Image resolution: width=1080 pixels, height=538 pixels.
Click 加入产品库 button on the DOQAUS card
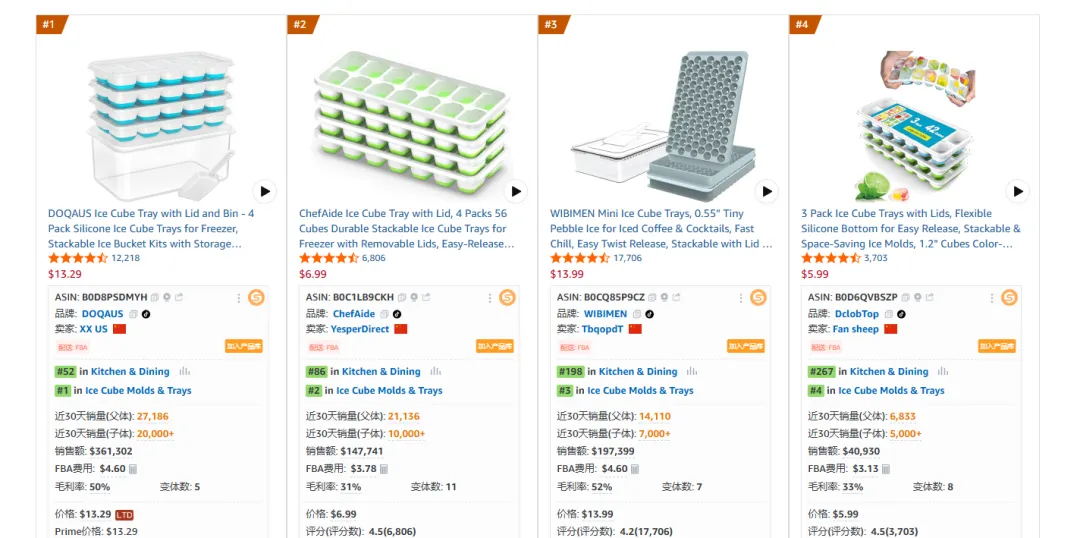tap(244, 347)
